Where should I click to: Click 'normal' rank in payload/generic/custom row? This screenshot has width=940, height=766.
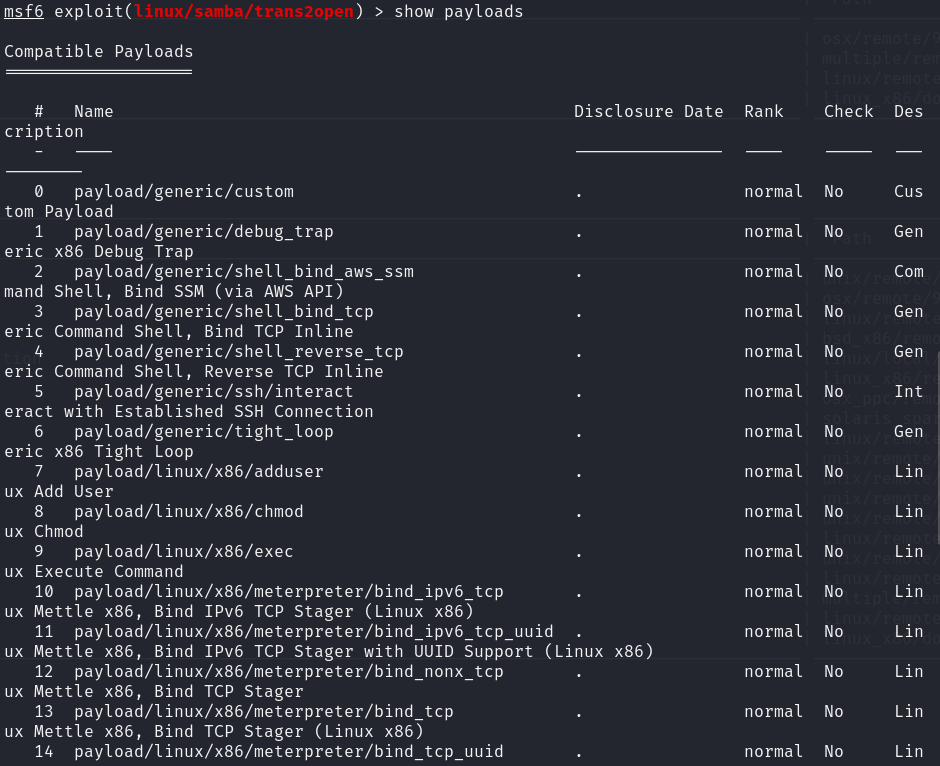pos(773,192)
